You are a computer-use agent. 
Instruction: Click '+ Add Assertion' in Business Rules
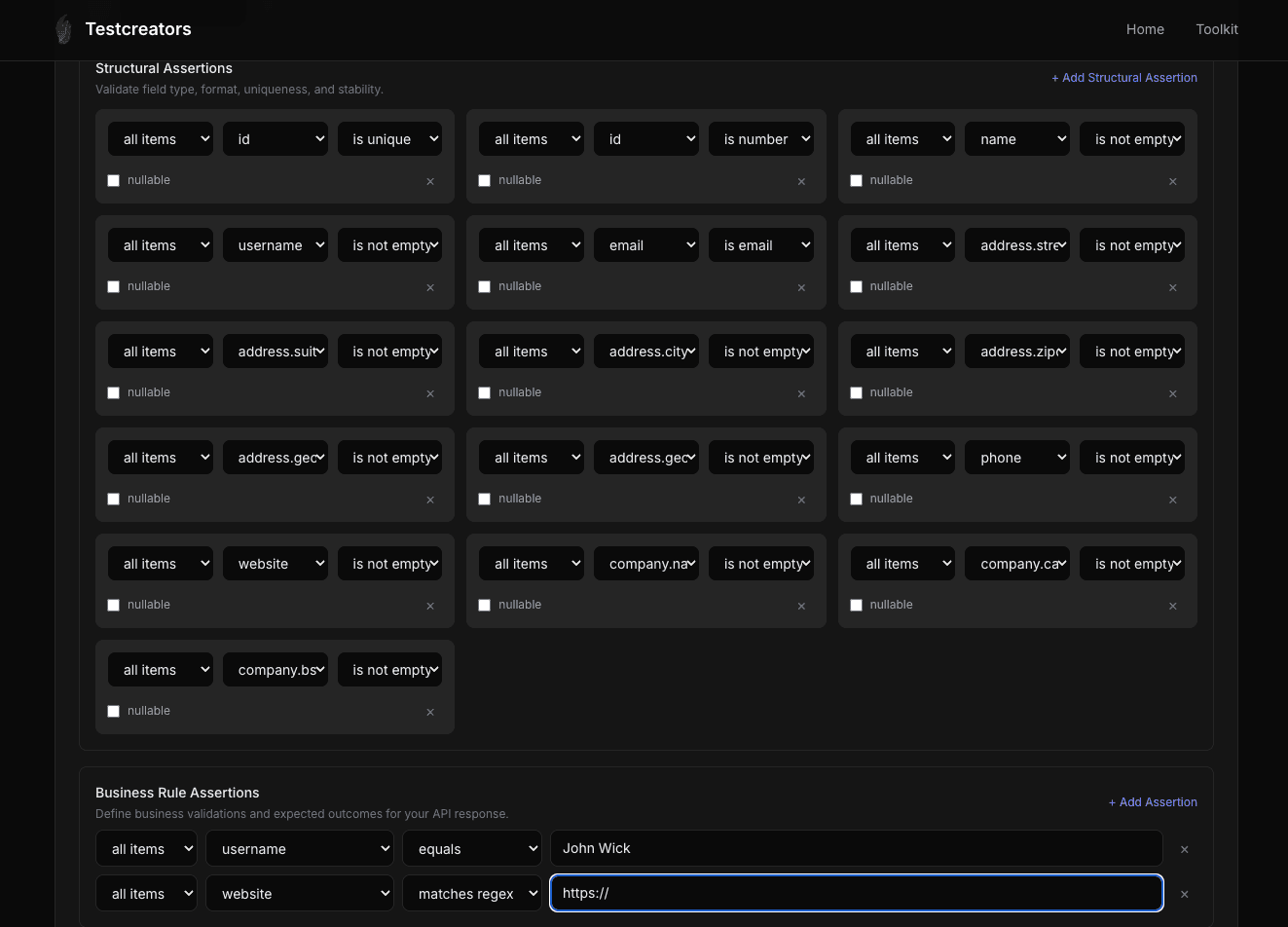click(1153, 802)
